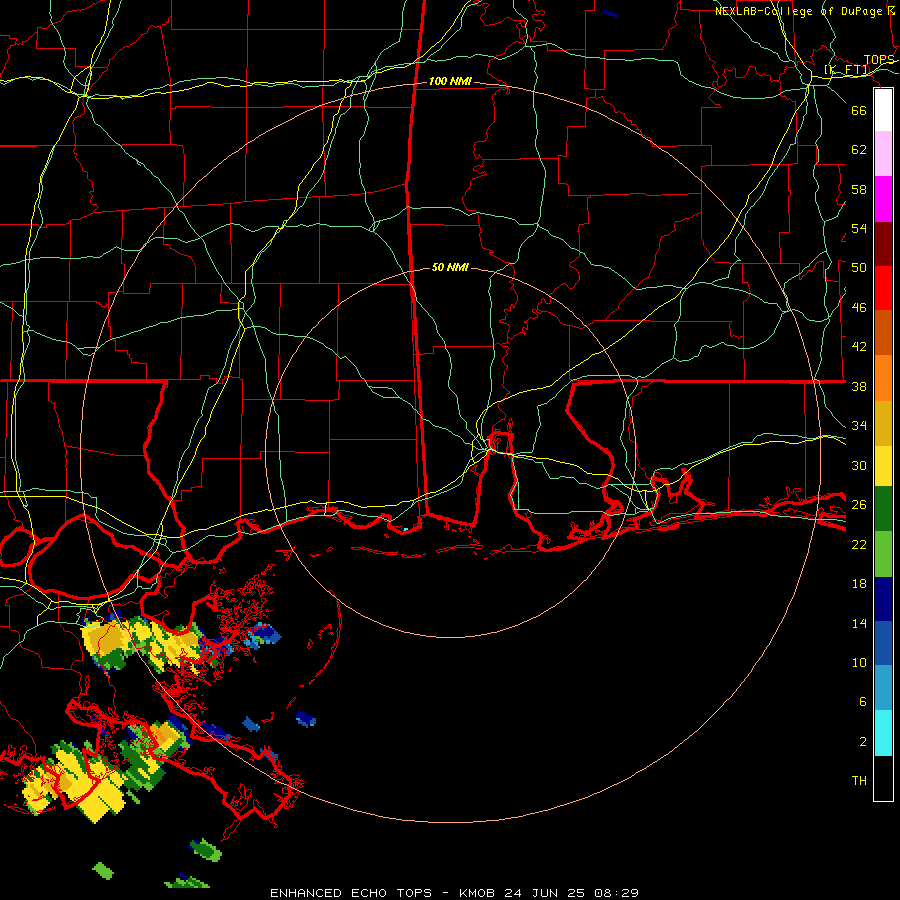This screenshot has width=900, height=900.
Task: Click the dark green swatch near 26
Action: (883, 509)
